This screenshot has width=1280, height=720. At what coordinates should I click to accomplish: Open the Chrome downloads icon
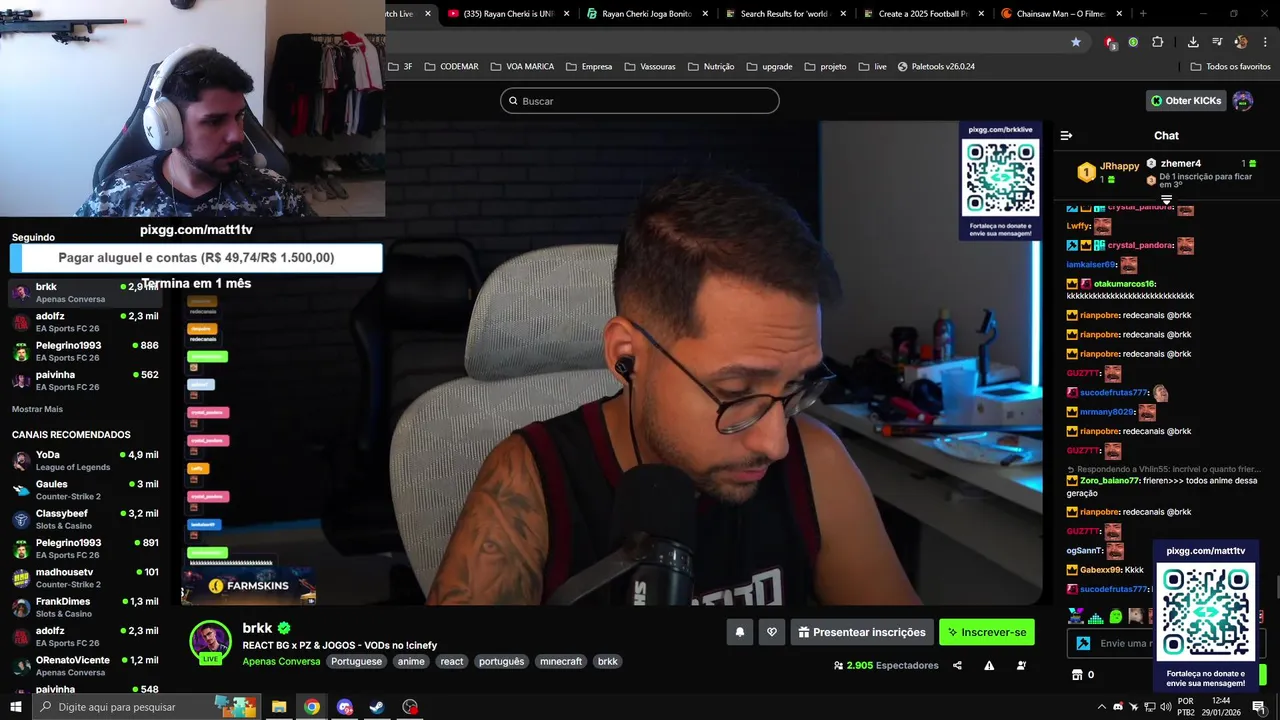(x=1193, y=42)
